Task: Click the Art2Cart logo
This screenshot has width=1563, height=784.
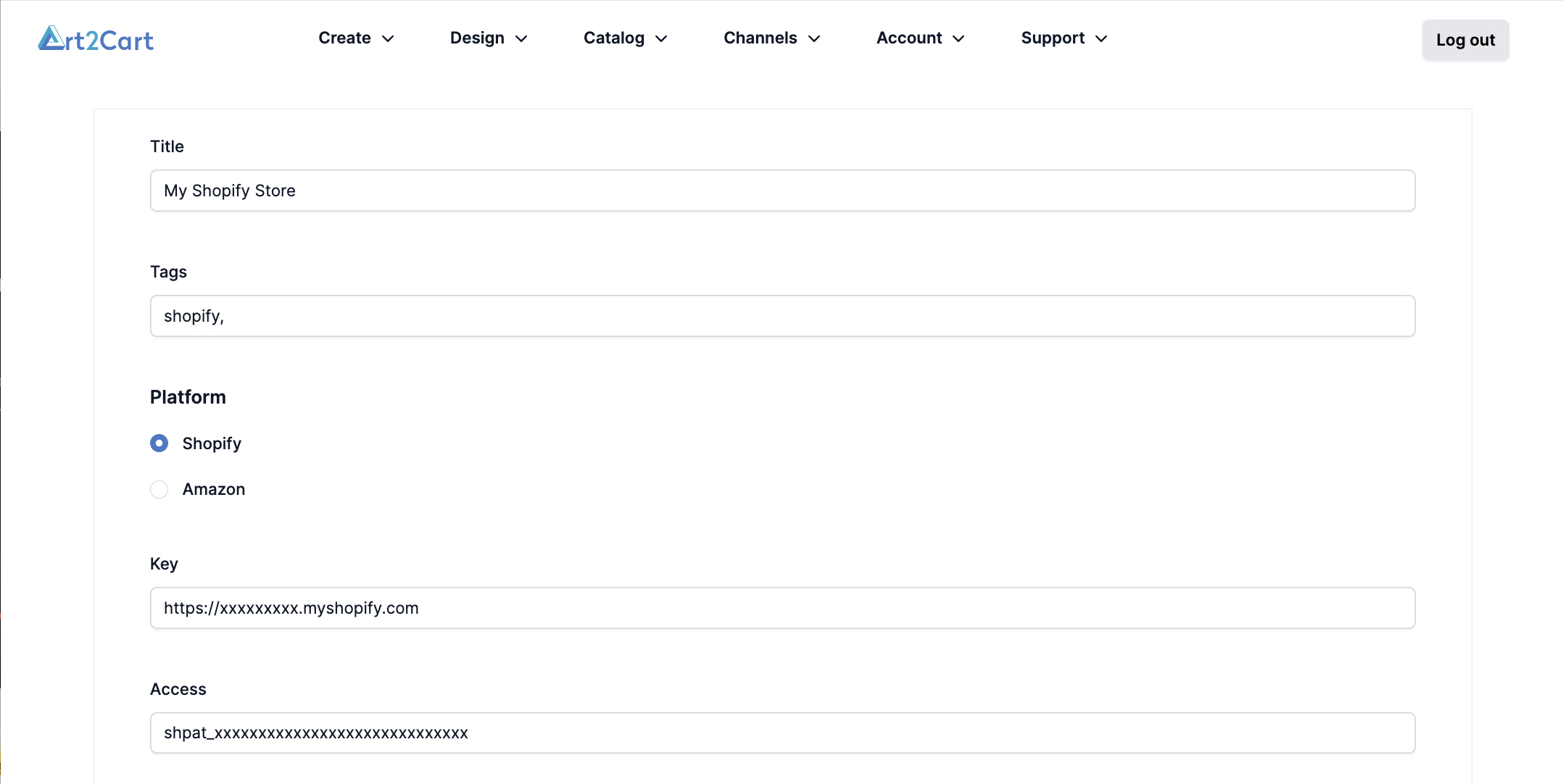Action: tap(96, 39)
